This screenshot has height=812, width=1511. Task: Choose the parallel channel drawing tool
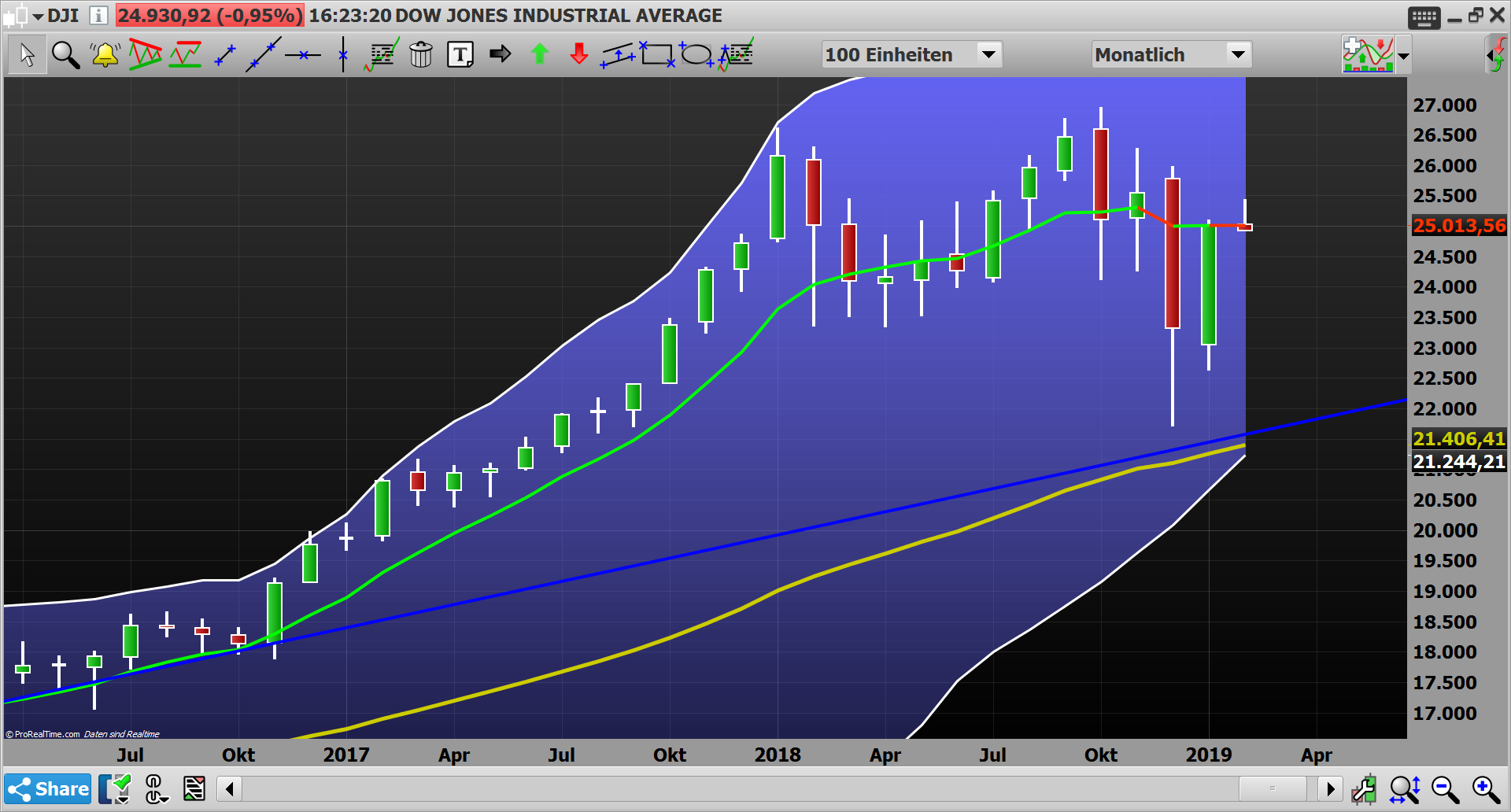[619, 55]
